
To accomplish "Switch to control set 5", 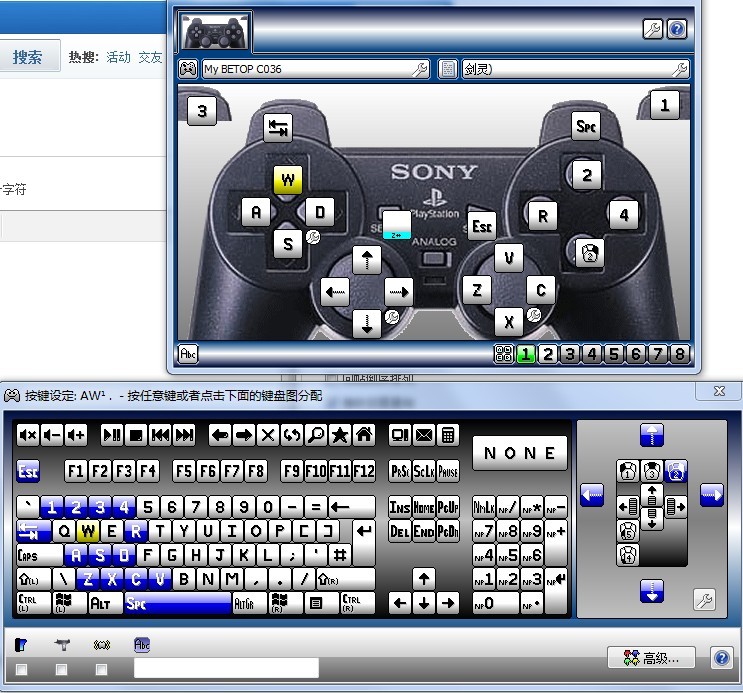I will [614, 354].
